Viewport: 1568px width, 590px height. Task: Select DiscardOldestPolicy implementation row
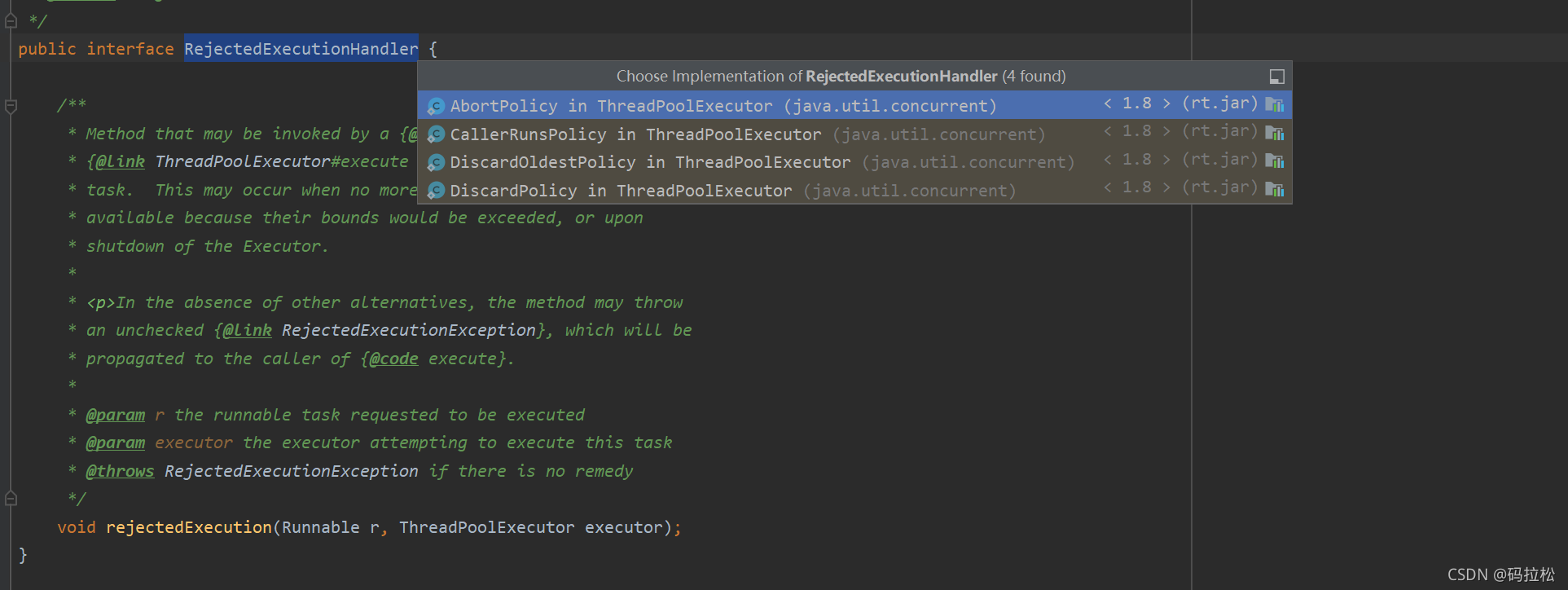854,162
